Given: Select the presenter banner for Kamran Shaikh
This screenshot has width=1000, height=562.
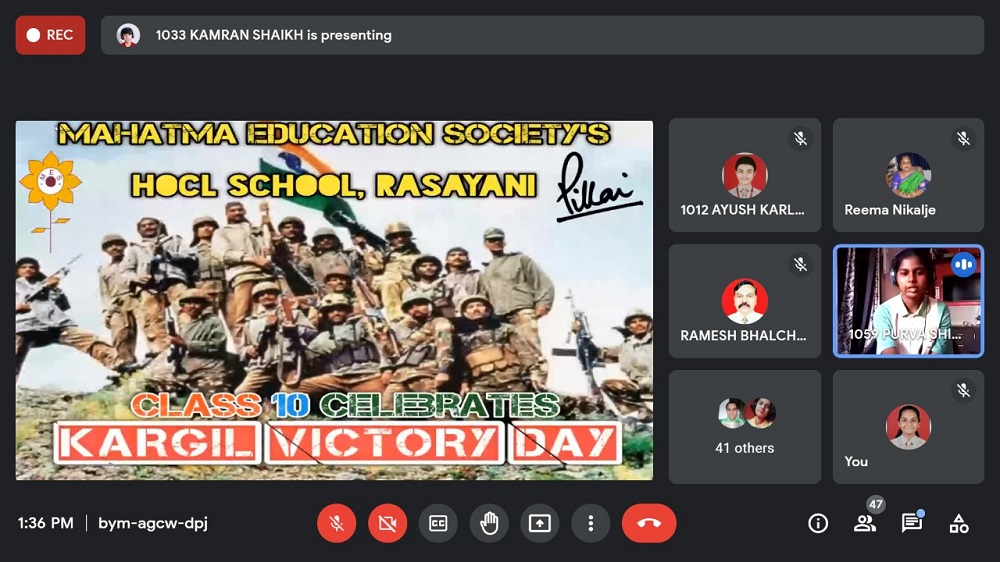Looking at the screenshot, I should 542,35.
